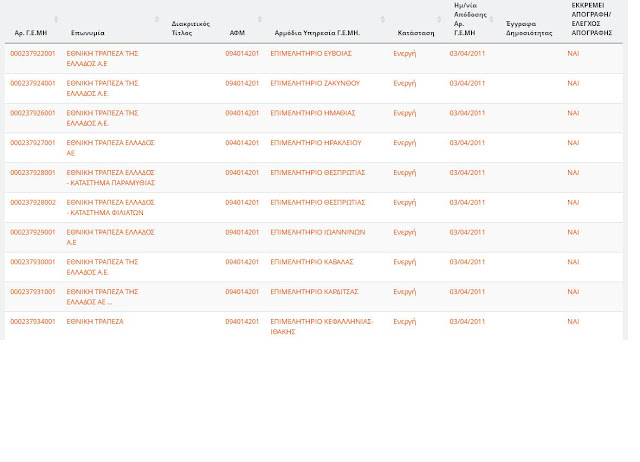The image size is (640, 462).
Task: Open ΕΘΝΙΚΗ ΤΡΑΠΕΖΑ ΕΛΛΑΔΟΣ - ΚΑΤΑΣΤΗΜΑ ΦΙΛΙΑΤΩΝ
Action: (111, 207)
